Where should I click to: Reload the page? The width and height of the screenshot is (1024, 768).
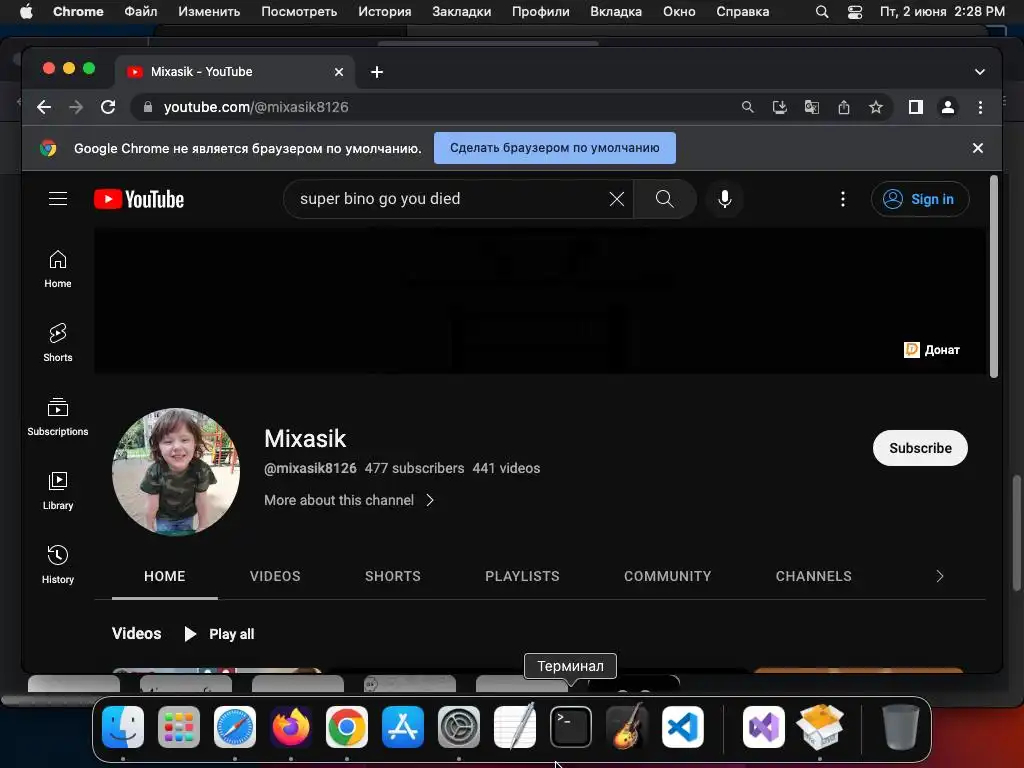click(x=108, y=107)
